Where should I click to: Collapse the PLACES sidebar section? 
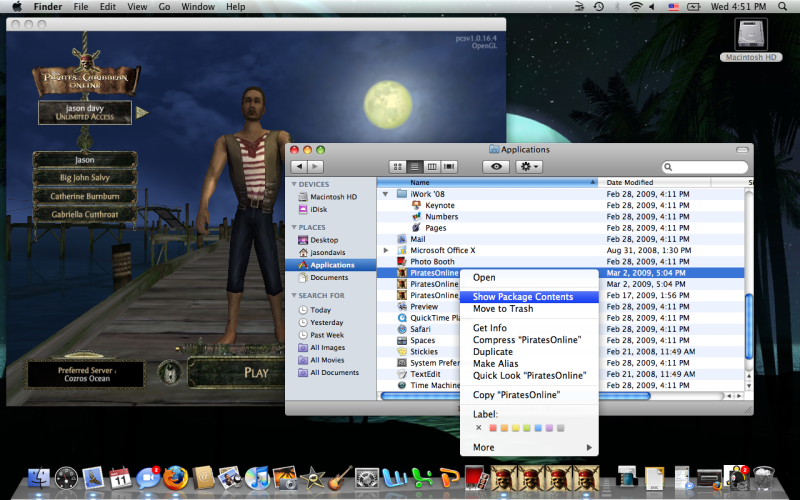coord(294,227)
